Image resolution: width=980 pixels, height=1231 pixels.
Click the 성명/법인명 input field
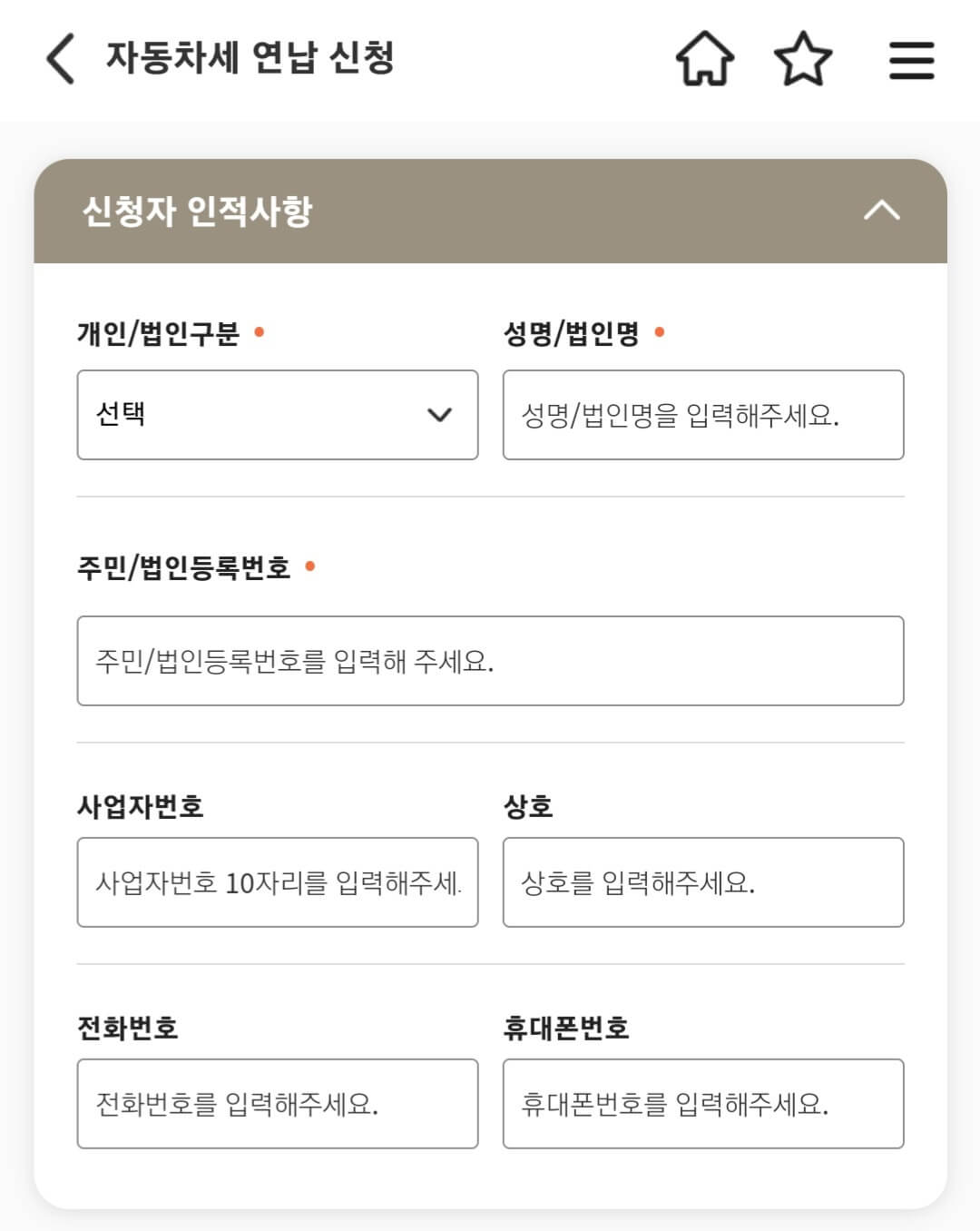pyautogui.click(x=702, y=416)
